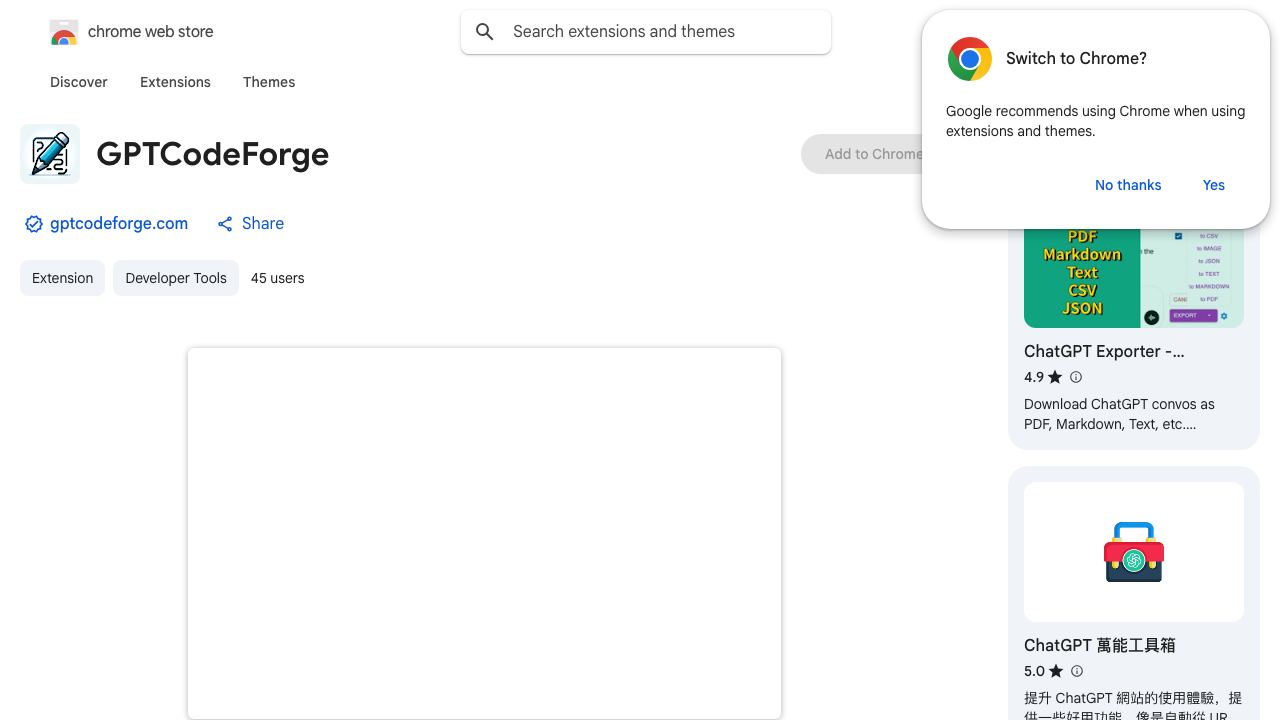Click the search magnifier icon

coord(485,32)
